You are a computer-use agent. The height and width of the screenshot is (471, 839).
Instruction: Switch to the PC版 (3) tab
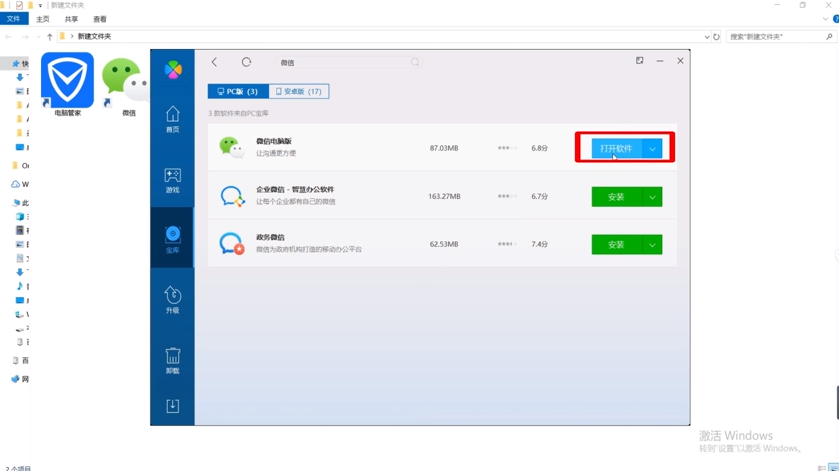click(238, 92)
